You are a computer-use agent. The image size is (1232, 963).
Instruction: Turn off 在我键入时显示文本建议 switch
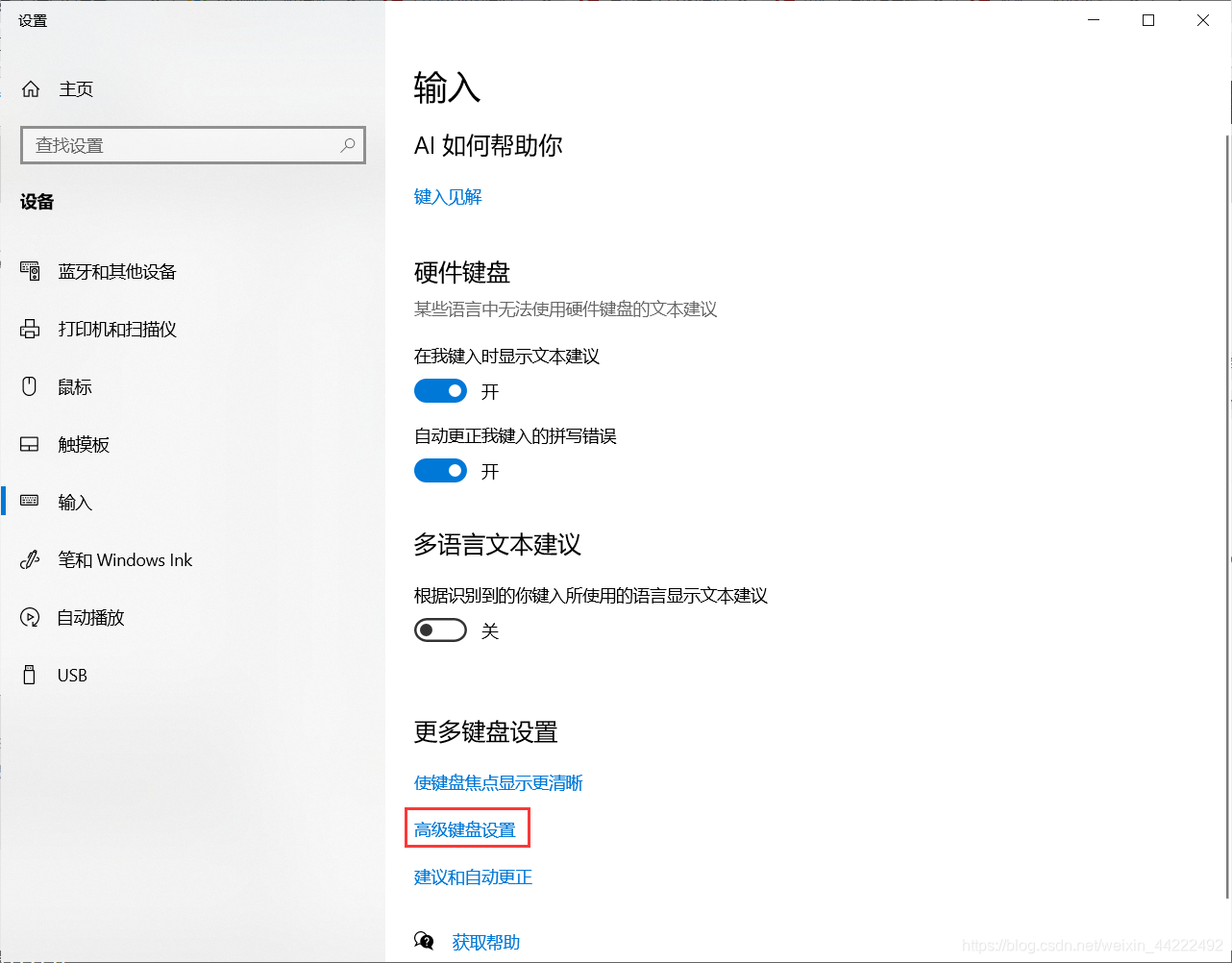point(440,391)
